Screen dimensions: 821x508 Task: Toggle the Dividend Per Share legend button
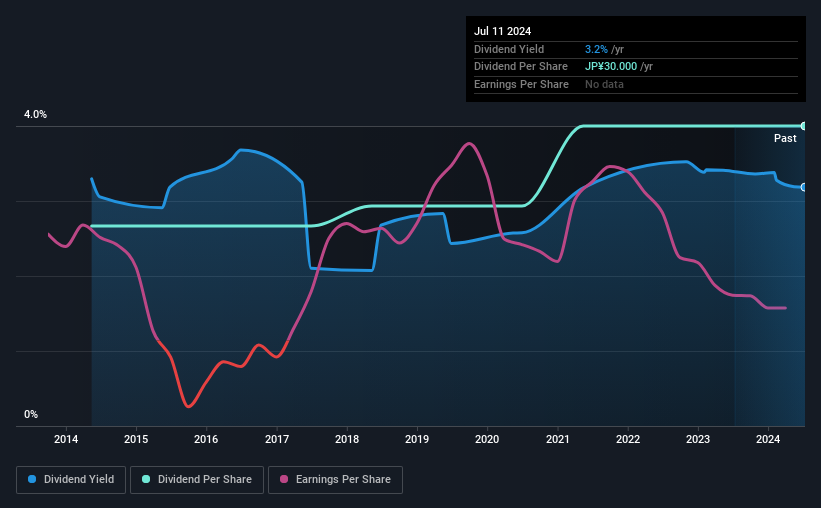pyautogui.click(x=197, y=480)
